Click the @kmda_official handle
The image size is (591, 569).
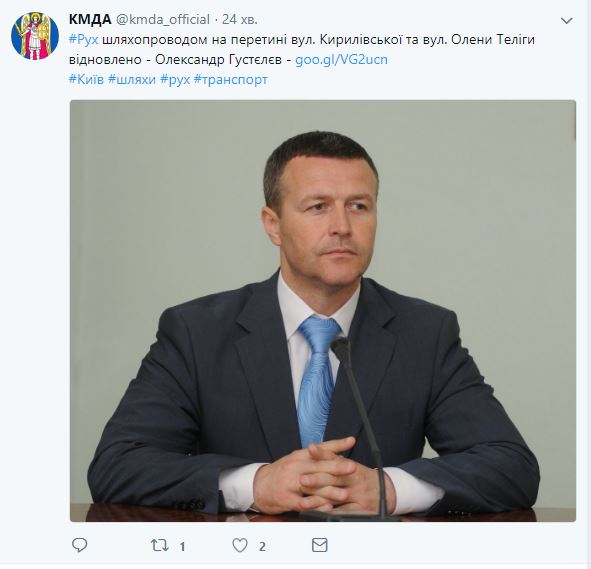pyautogui.click(x=162, y=20)
